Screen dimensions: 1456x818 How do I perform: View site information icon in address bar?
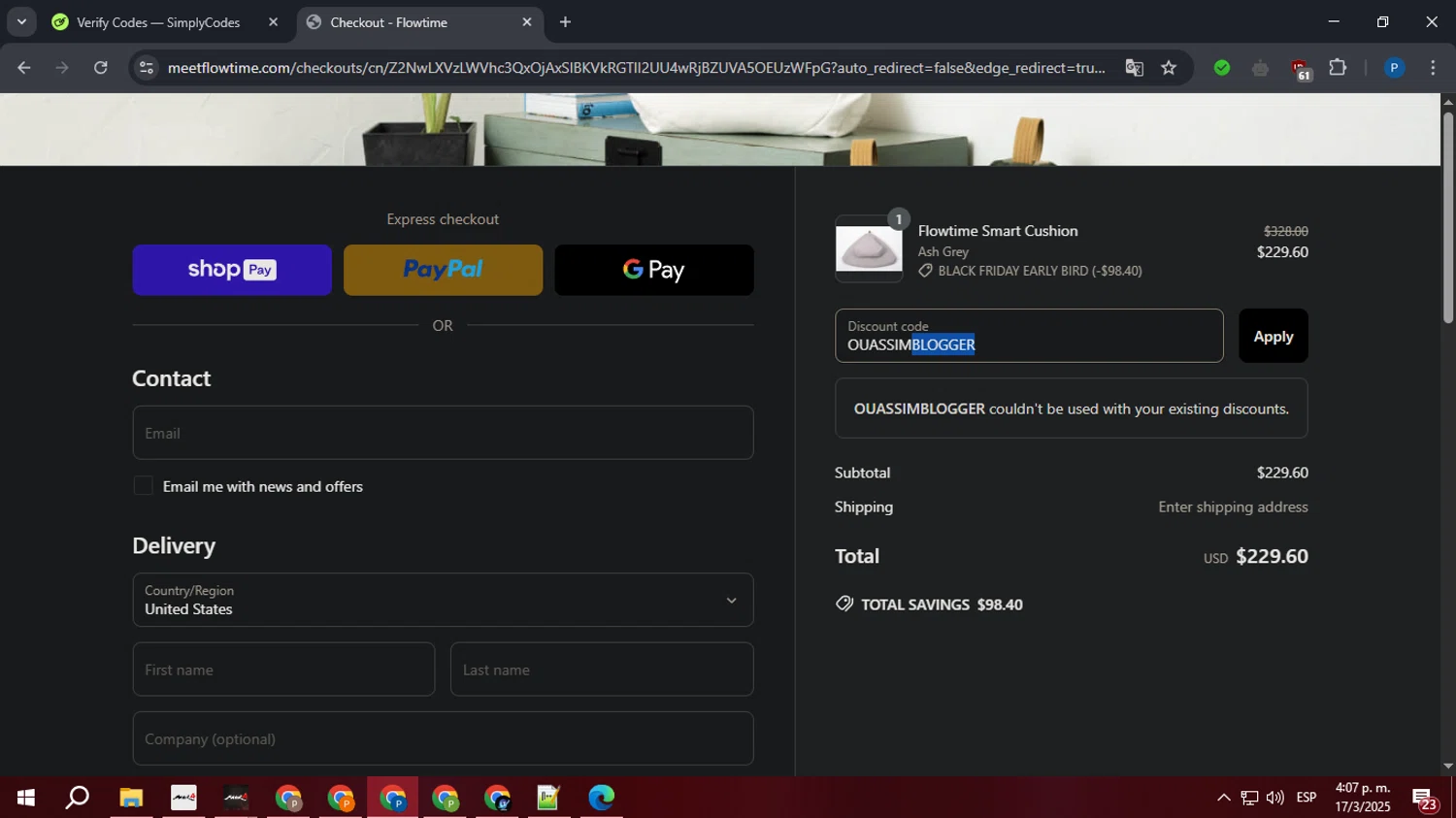pyautogui.click(x=147, y=68)
